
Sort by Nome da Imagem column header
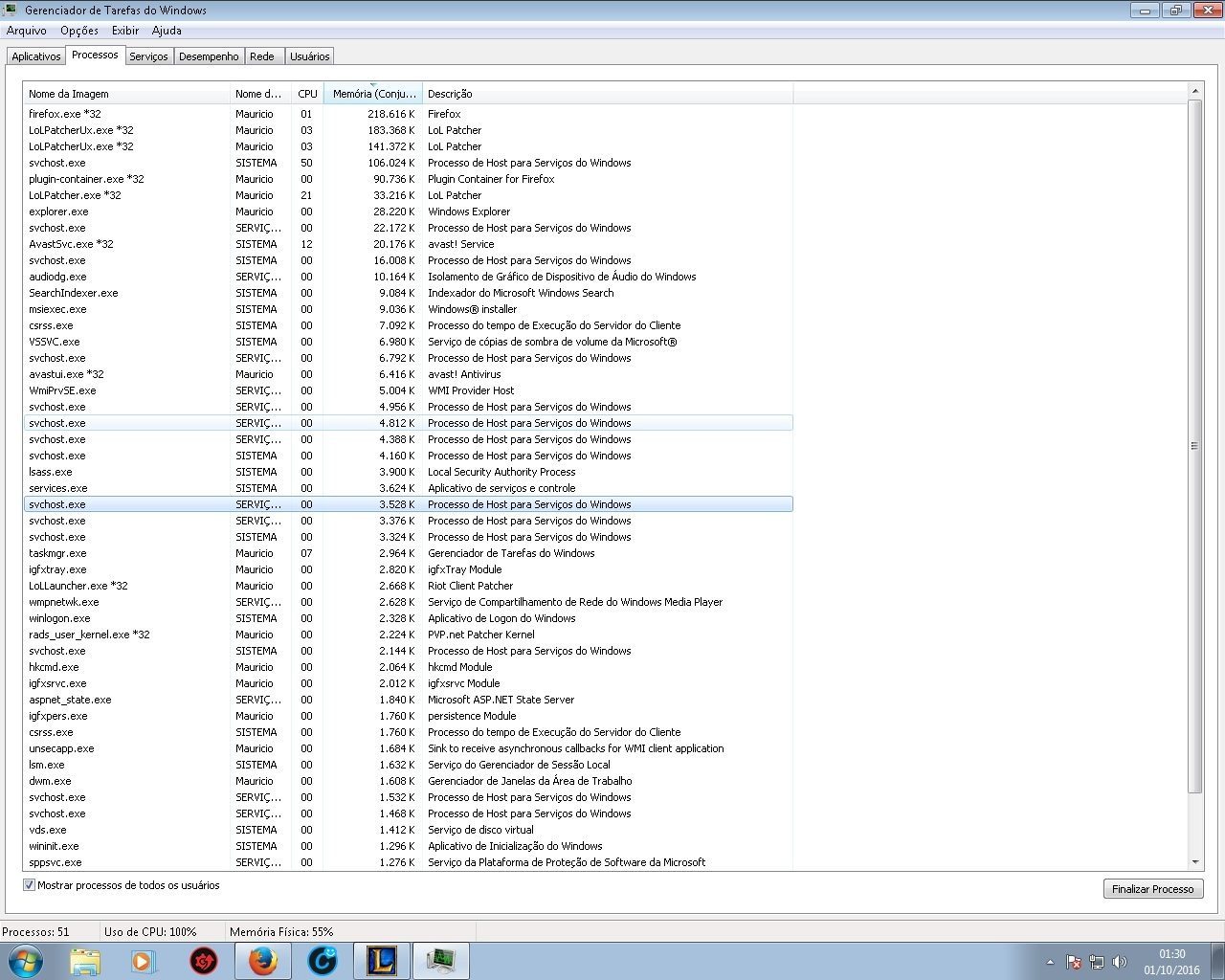126,94
